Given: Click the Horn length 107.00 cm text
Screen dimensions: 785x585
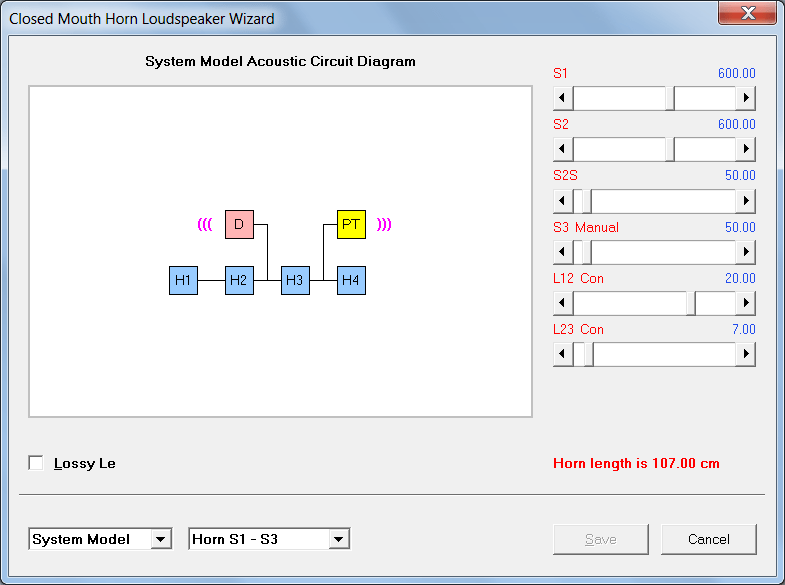Looking at the screenshot, I should coord(636,463).
